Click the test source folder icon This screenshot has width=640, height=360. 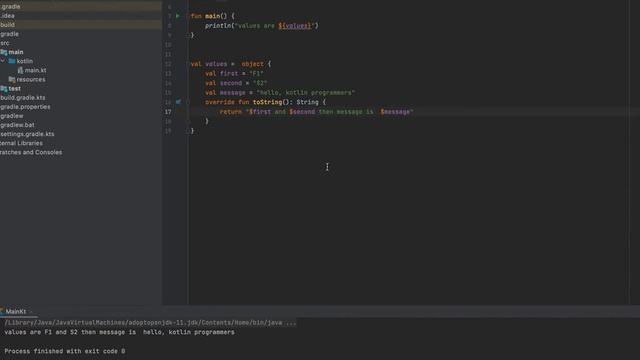tap(4, 89)
